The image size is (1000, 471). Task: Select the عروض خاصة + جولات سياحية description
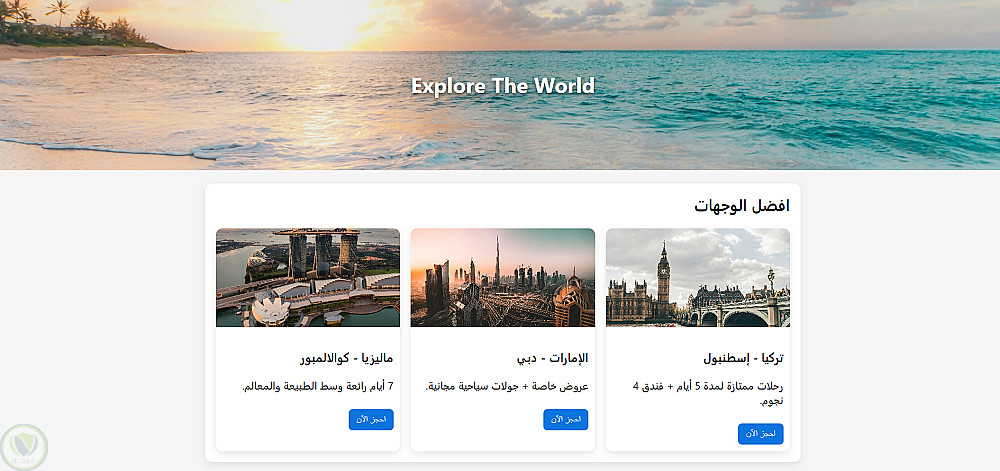506,386
